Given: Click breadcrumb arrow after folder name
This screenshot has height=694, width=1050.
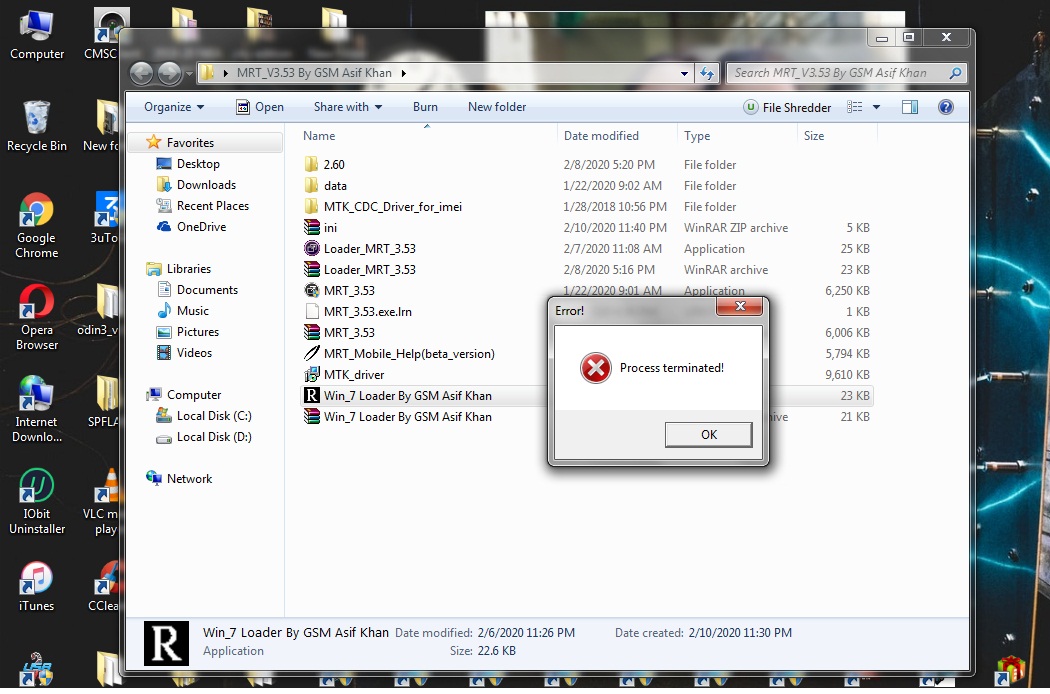Looking at the screenshot, I should click(x=404, y=74).
